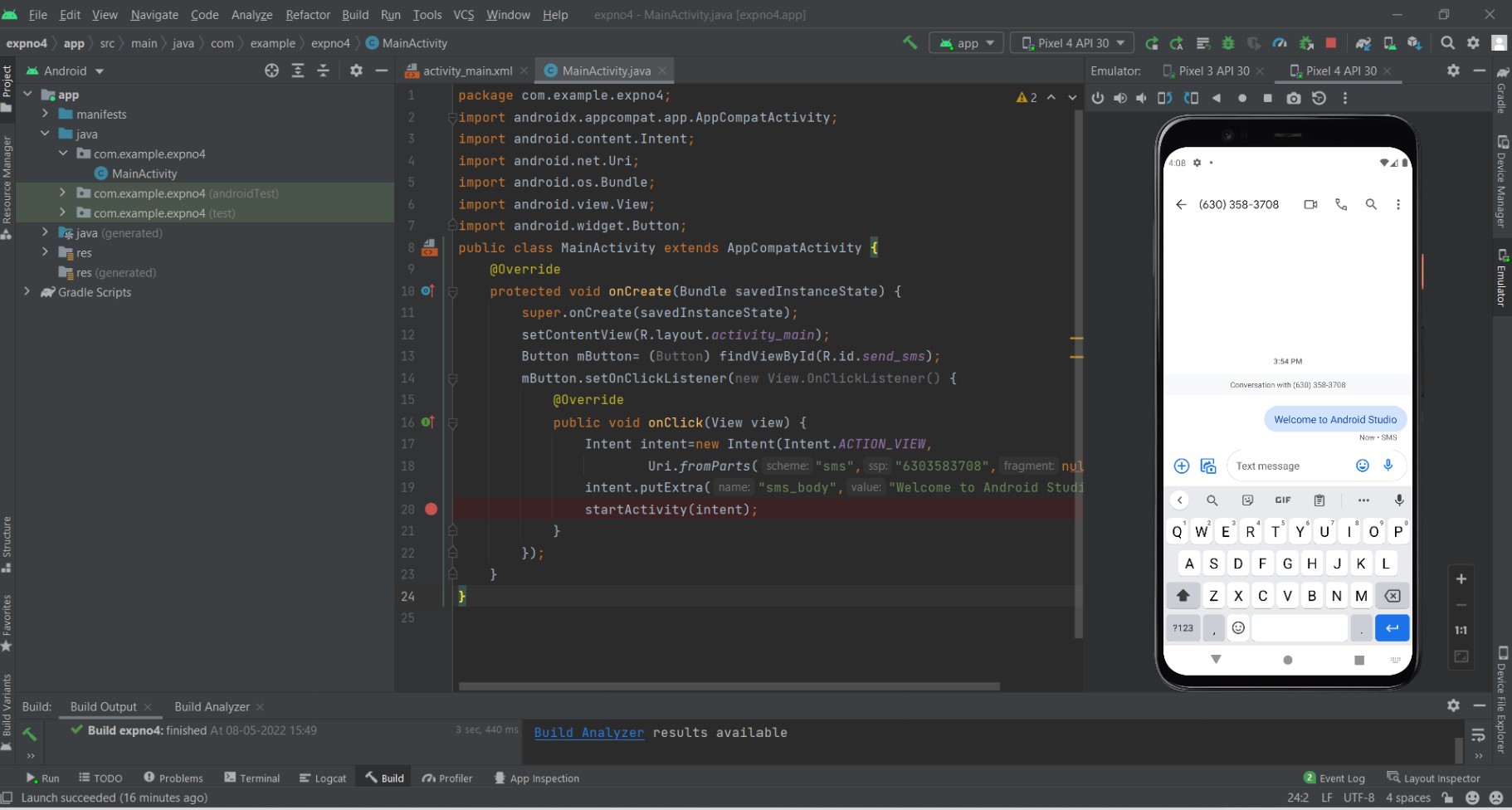Toggle the keyboard shift key
Screen dimensions: 1512x810
tap(1183, 595)
